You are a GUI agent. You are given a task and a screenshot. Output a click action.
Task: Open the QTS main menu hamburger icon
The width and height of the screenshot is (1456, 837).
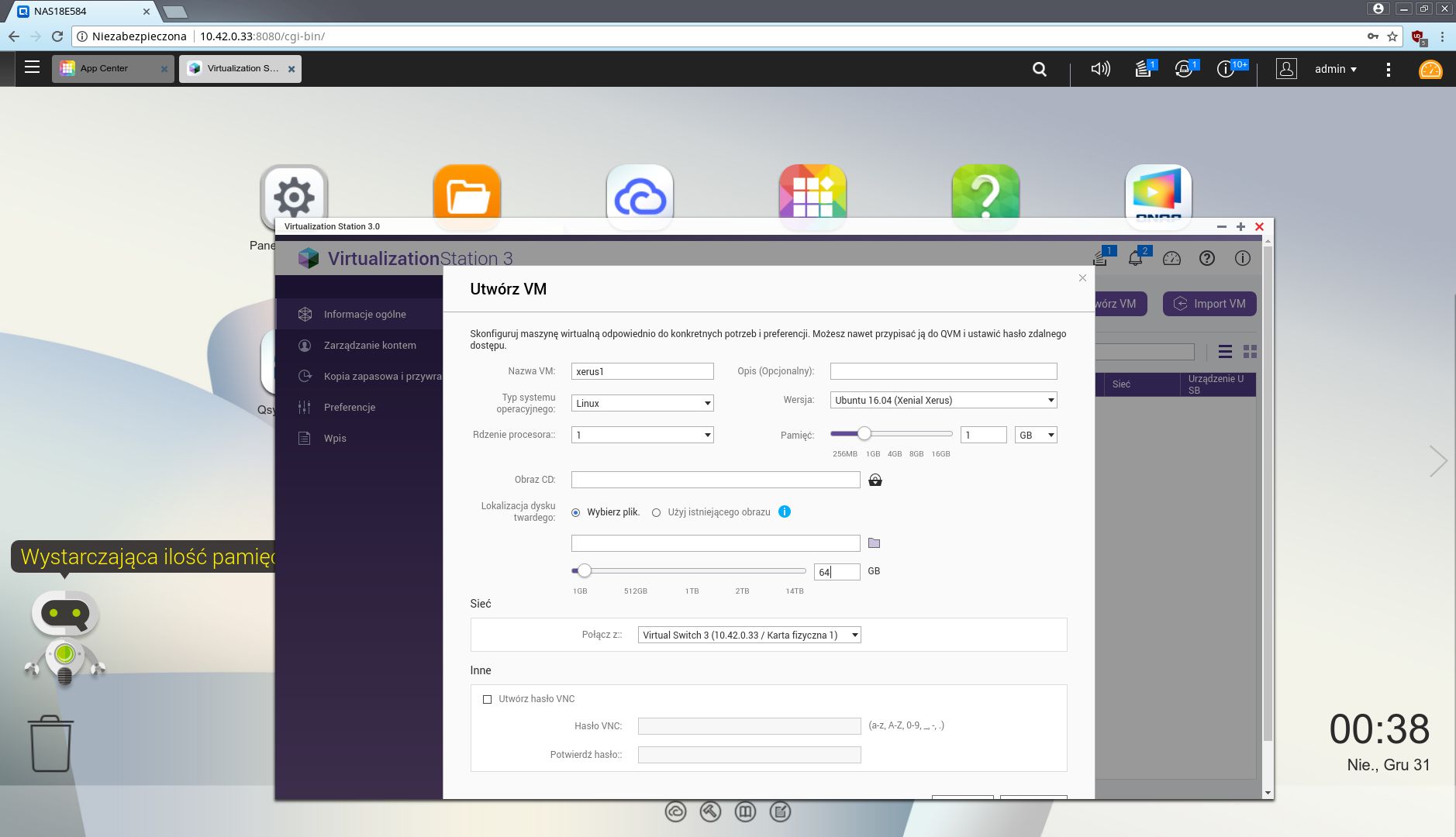click(x=32, y=67)
